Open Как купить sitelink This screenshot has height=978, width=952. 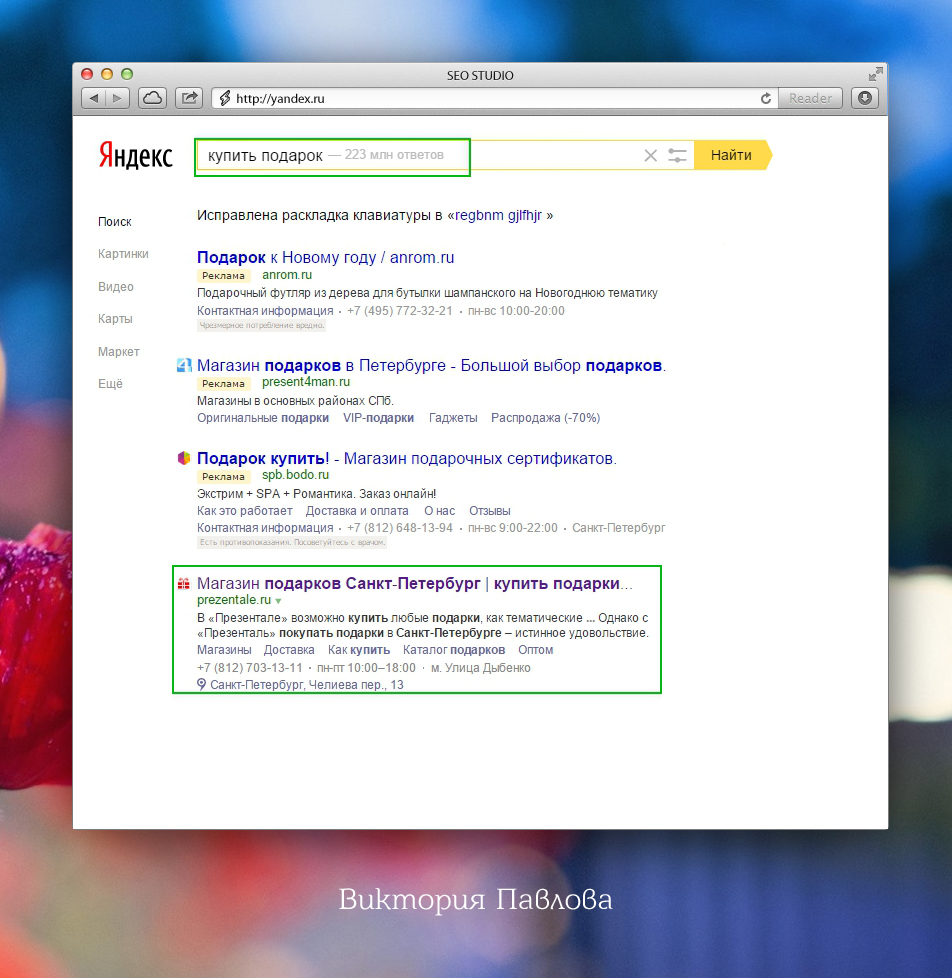359,650
